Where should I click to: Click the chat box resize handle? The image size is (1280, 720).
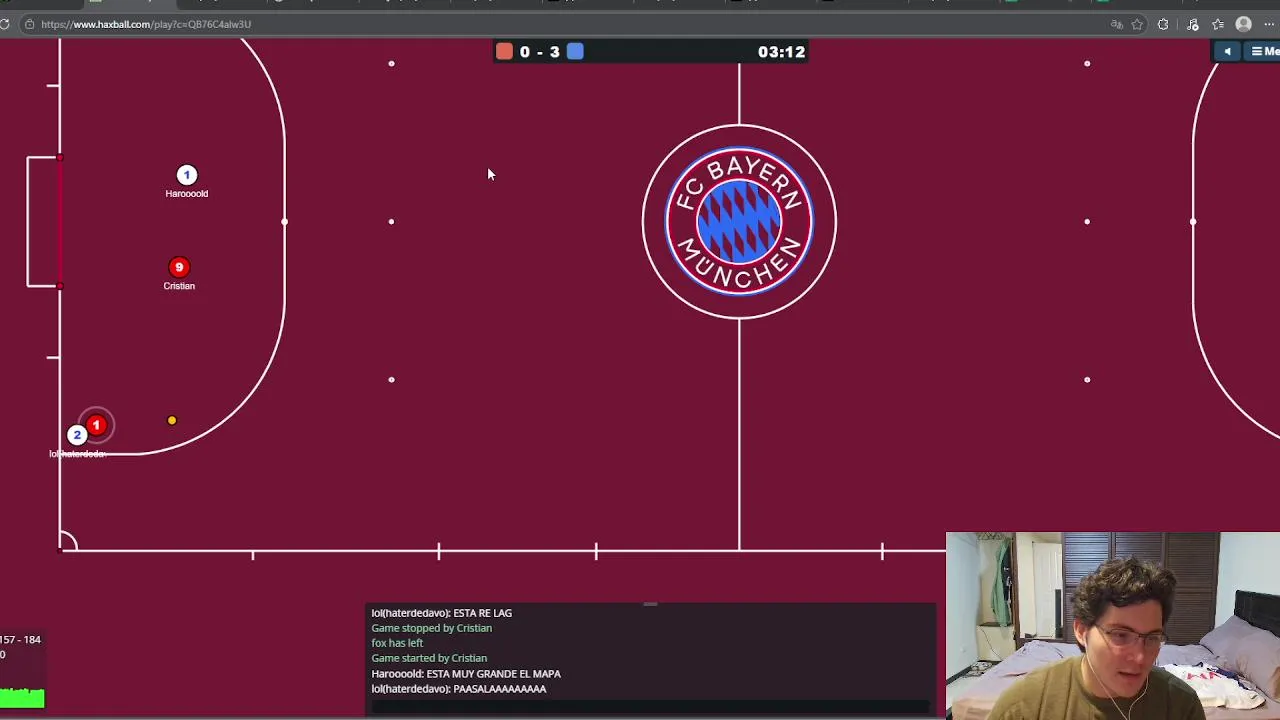tap(650, 604)
